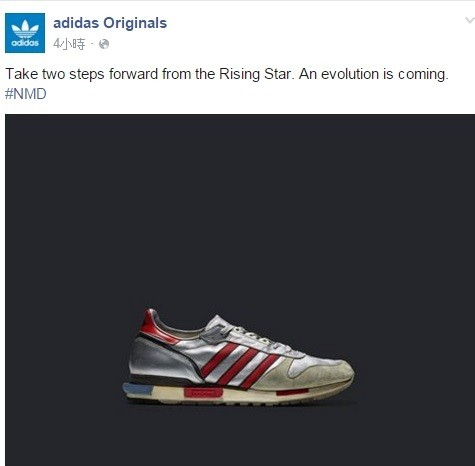
Task: Click the adidas wordmark inside the profile logo
Action: click(25, 43)
